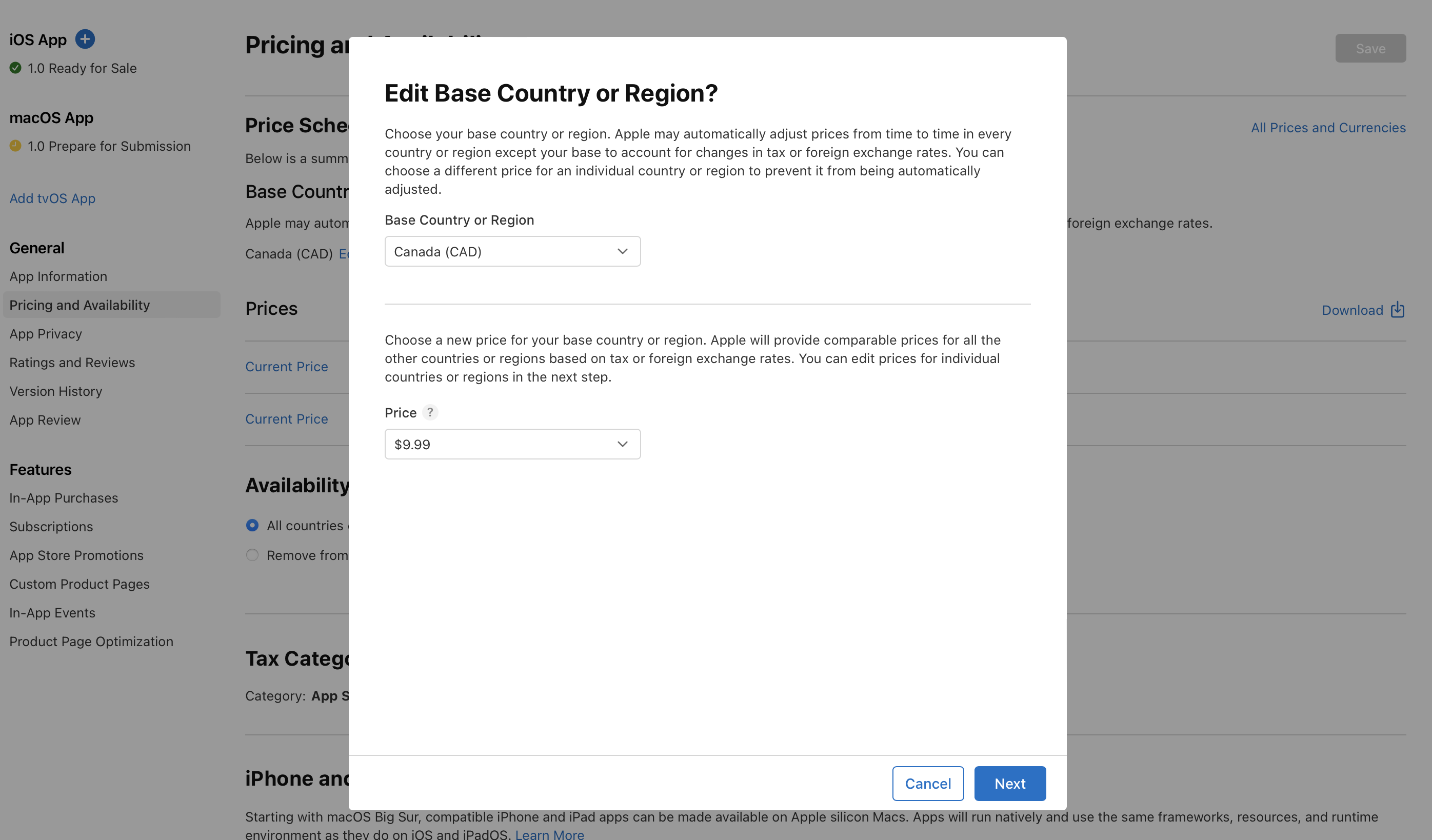
Task: Select All countries radio button
Action: click(251, 526)
